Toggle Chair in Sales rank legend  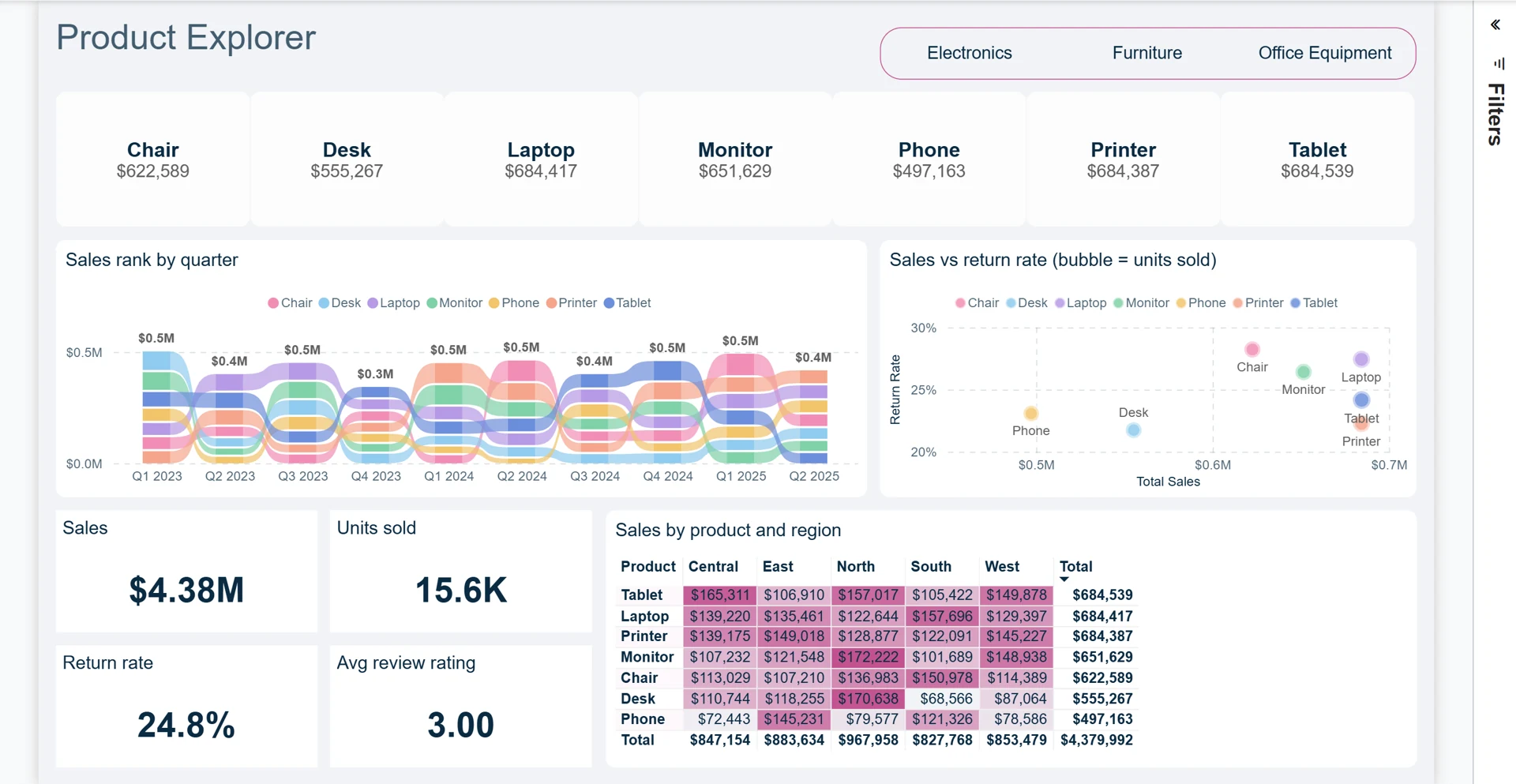click(x=290, y=303)
